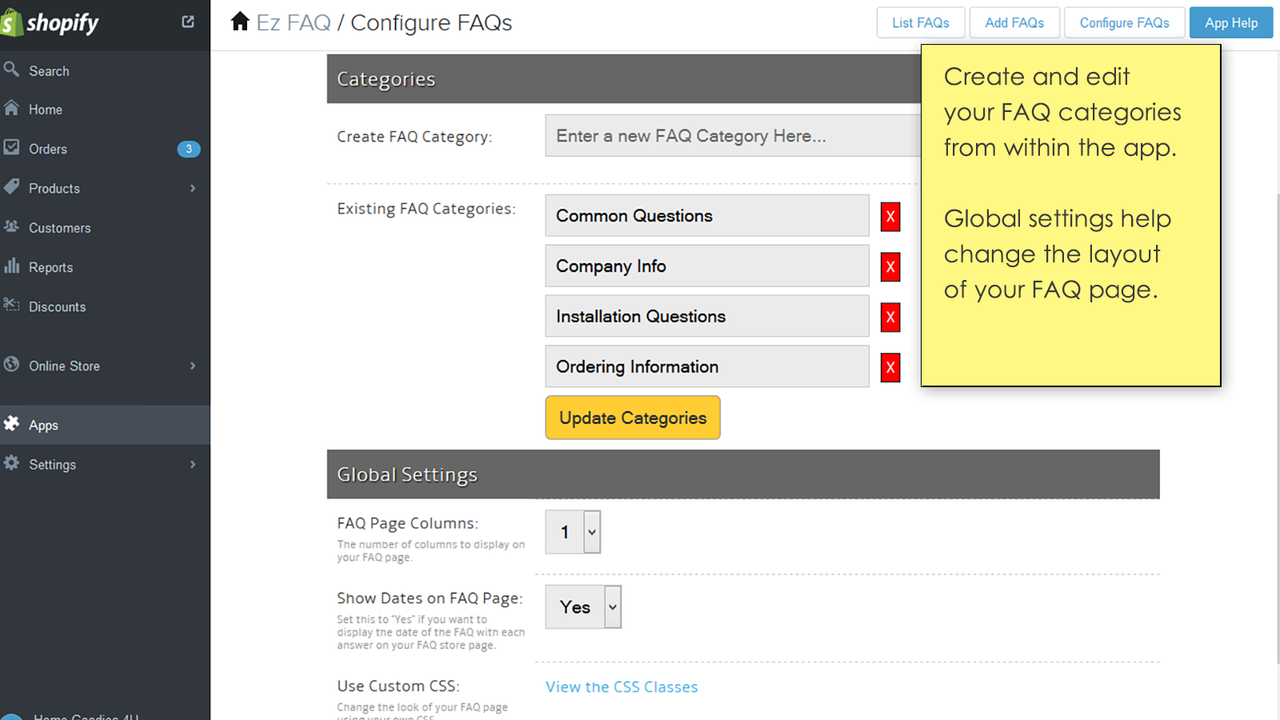1280x720 pixels.
Task: Click the List FAQs button
Action: pyautogui.click(x=921, y=22)
